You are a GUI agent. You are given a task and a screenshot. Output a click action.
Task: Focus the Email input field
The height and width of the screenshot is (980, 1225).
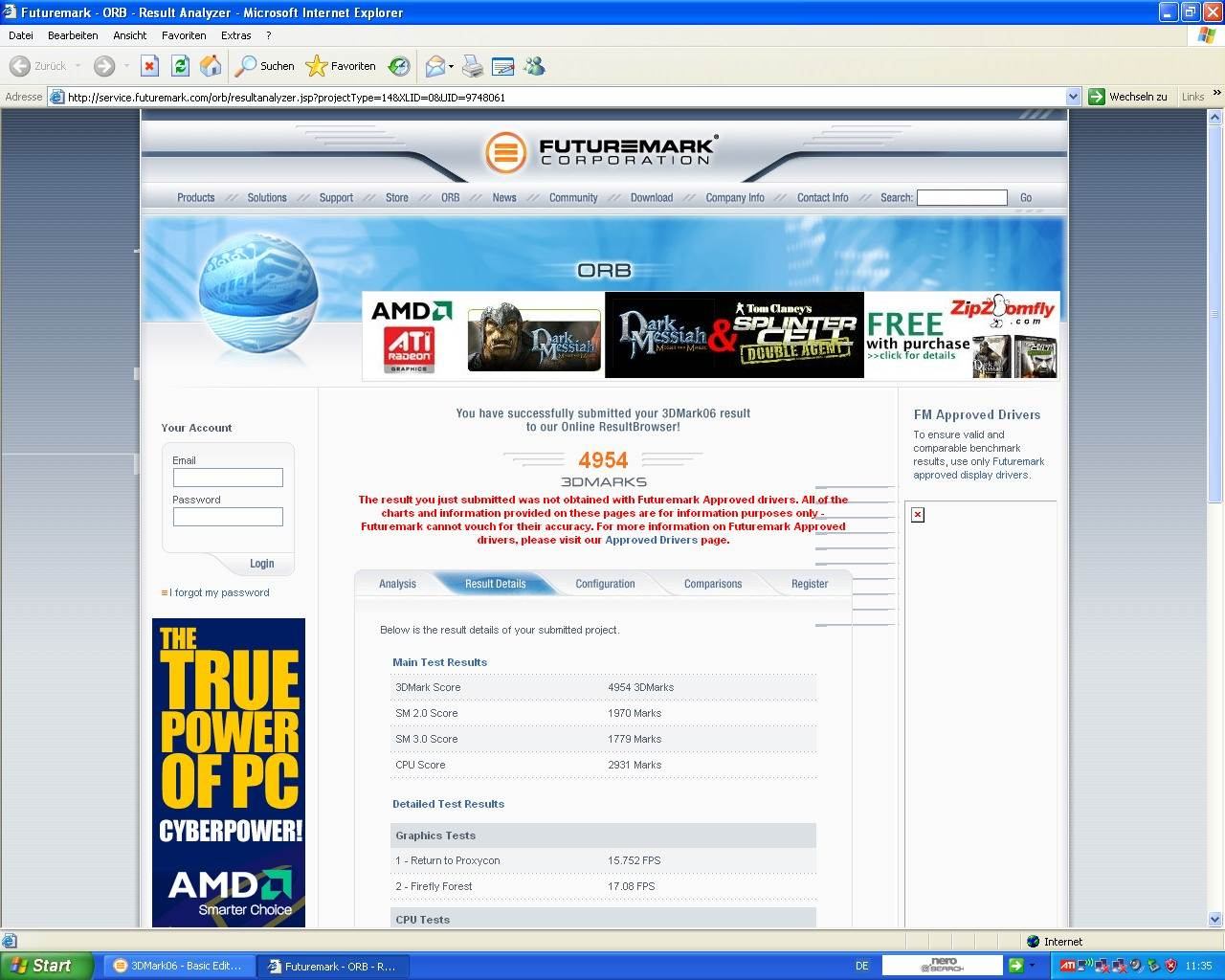point(228,478)
